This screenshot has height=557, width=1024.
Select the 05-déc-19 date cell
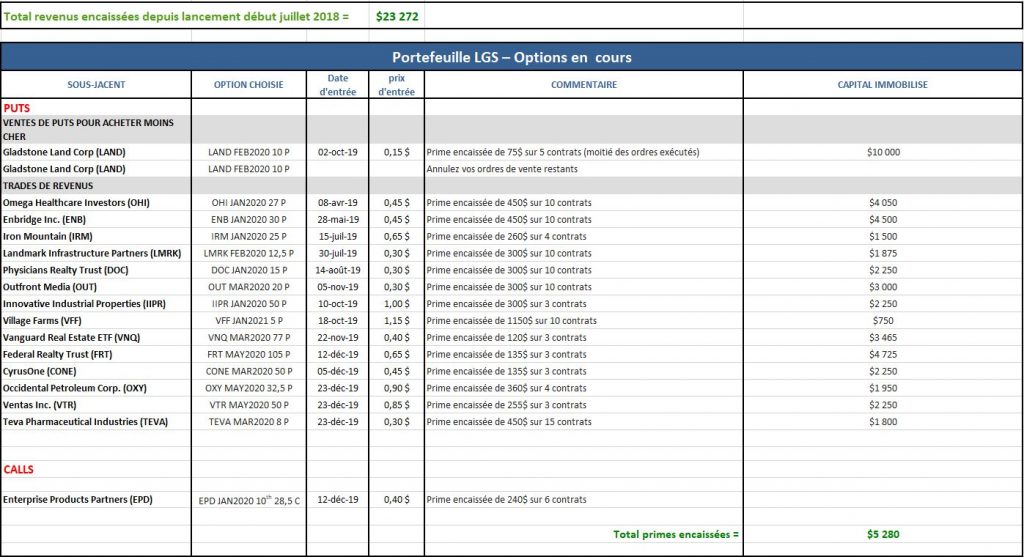point(338,372)
